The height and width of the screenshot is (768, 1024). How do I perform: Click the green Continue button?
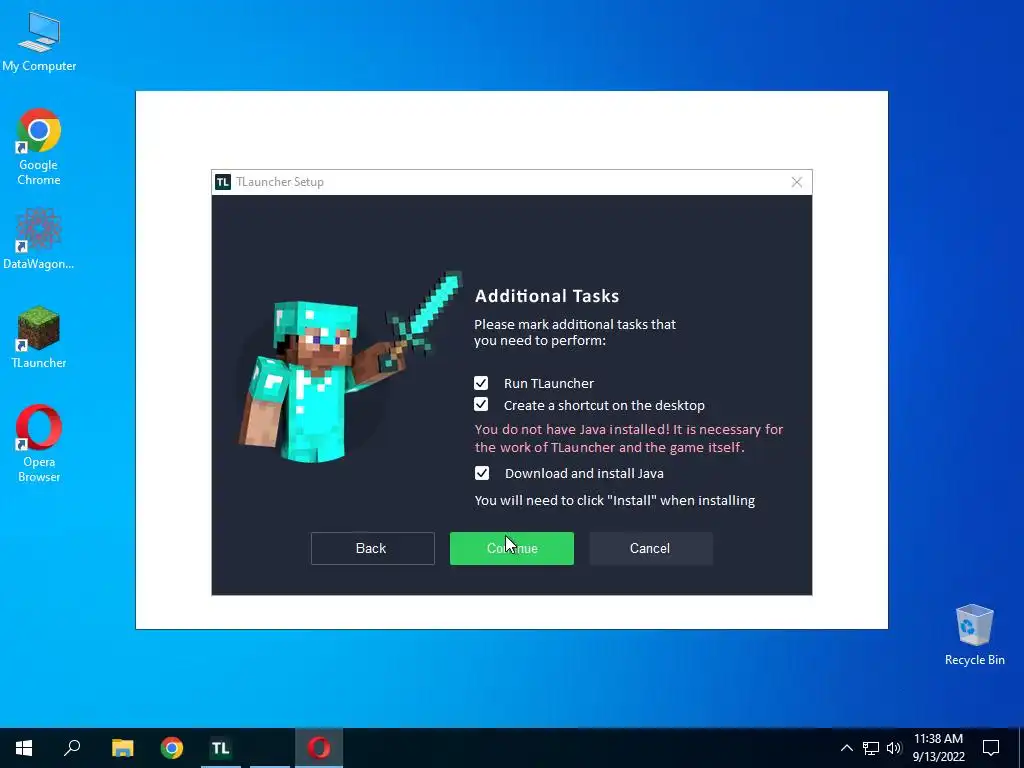click(x=511, y=549)
